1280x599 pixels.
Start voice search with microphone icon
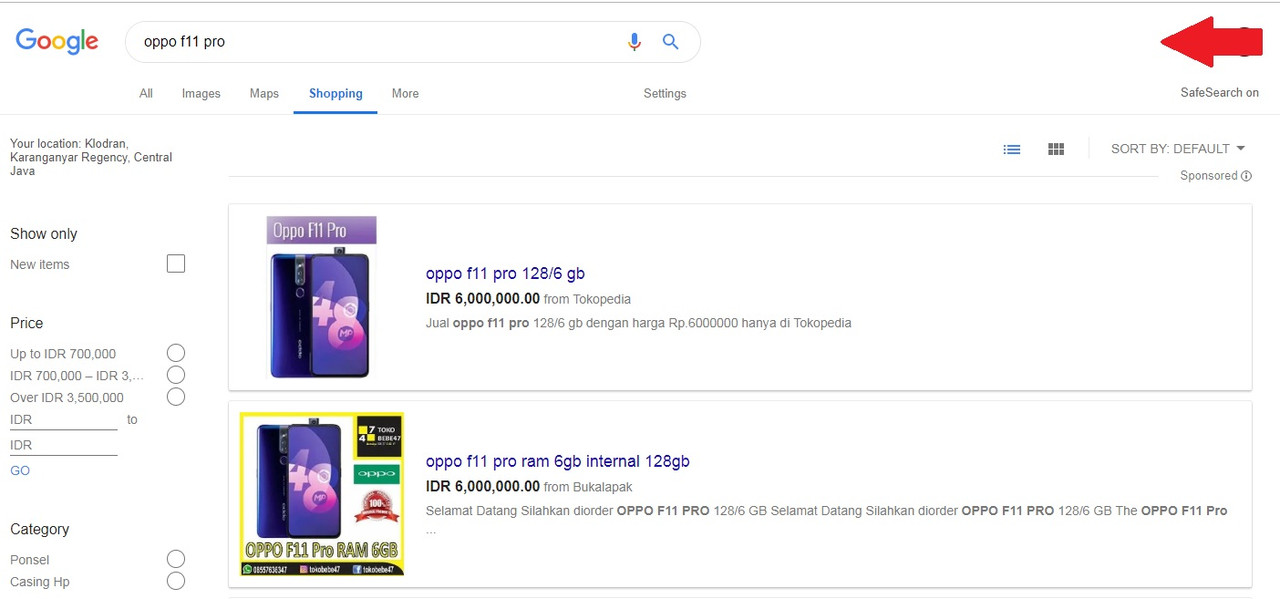pos(634,42)
